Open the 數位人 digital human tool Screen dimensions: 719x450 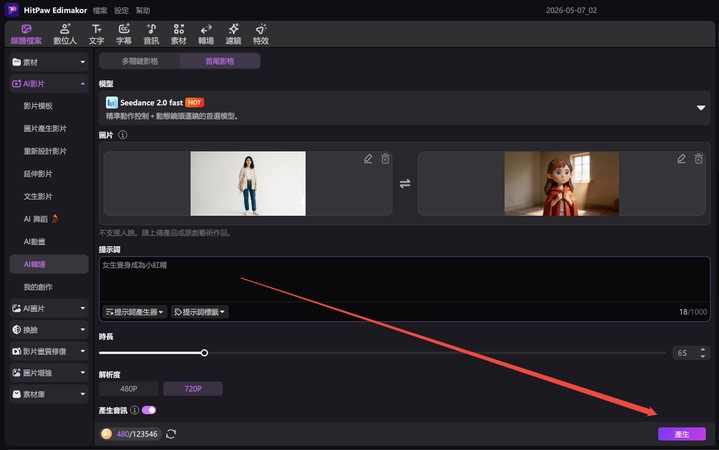65,34
